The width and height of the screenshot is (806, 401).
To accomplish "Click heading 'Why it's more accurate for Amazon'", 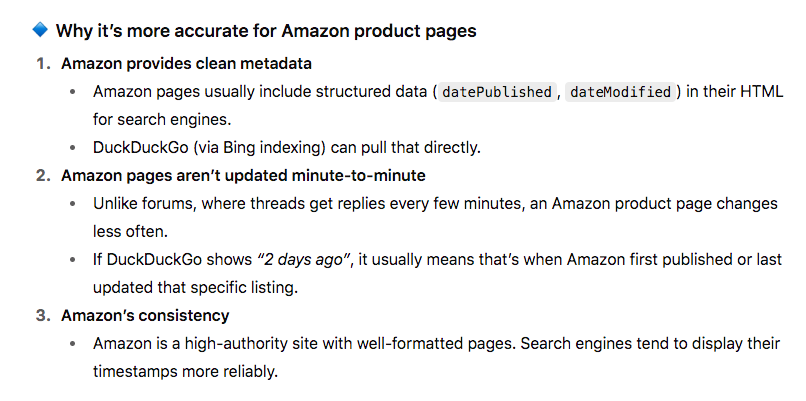I will click(x=266, y=31).
